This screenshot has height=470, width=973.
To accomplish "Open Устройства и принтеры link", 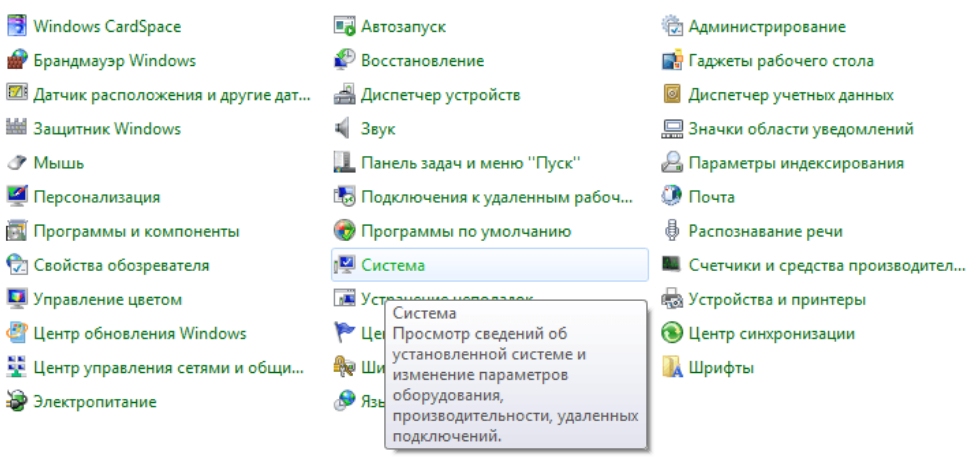I will pos(778,300).
